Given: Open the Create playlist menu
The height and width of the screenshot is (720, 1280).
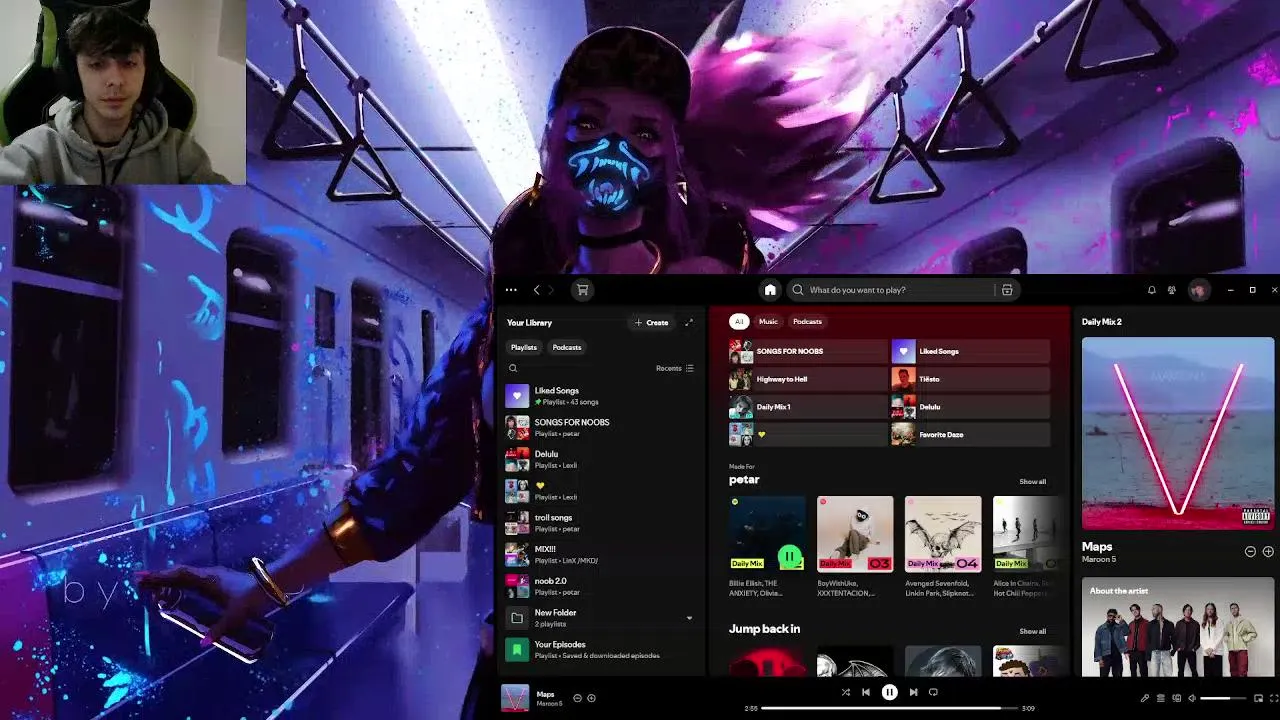Looking at the screenshot, I should (x=651, y=322).
